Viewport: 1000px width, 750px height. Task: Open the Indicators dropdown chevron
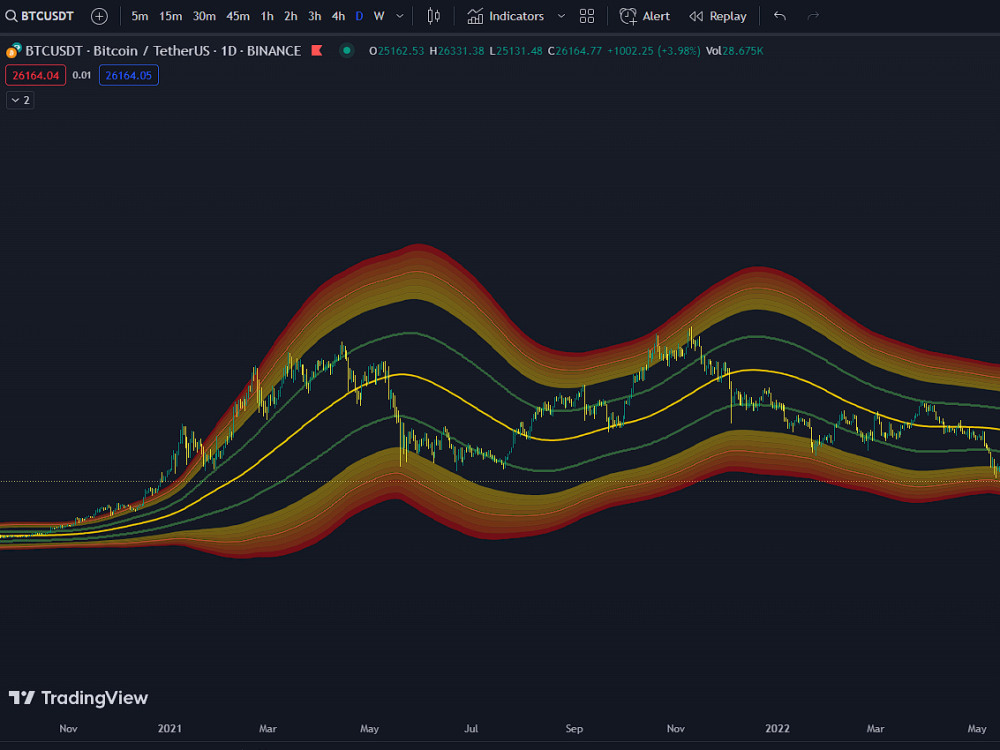point(561,16)
